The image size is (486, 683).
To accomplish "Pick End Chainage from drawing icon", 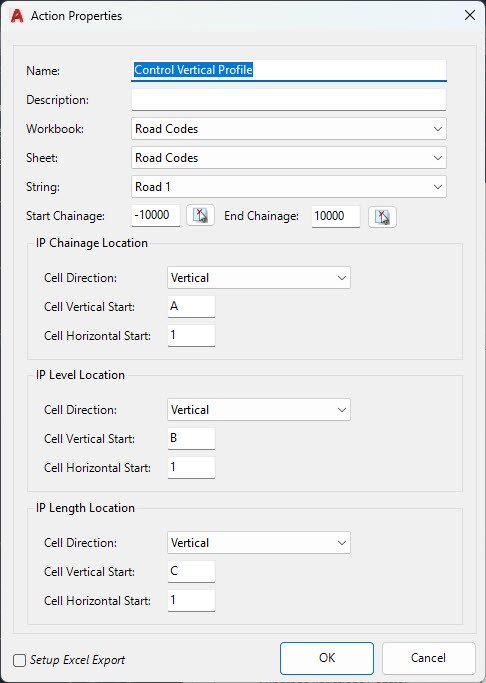I will point(382,216).
